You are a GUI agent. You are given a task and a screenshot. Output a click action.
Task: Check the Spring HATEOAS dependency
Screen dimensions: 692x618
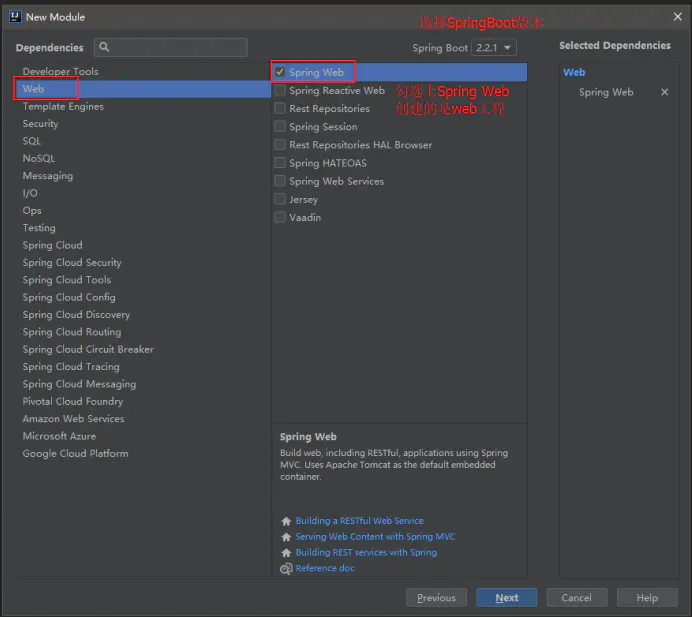click(x=280, y=162)
